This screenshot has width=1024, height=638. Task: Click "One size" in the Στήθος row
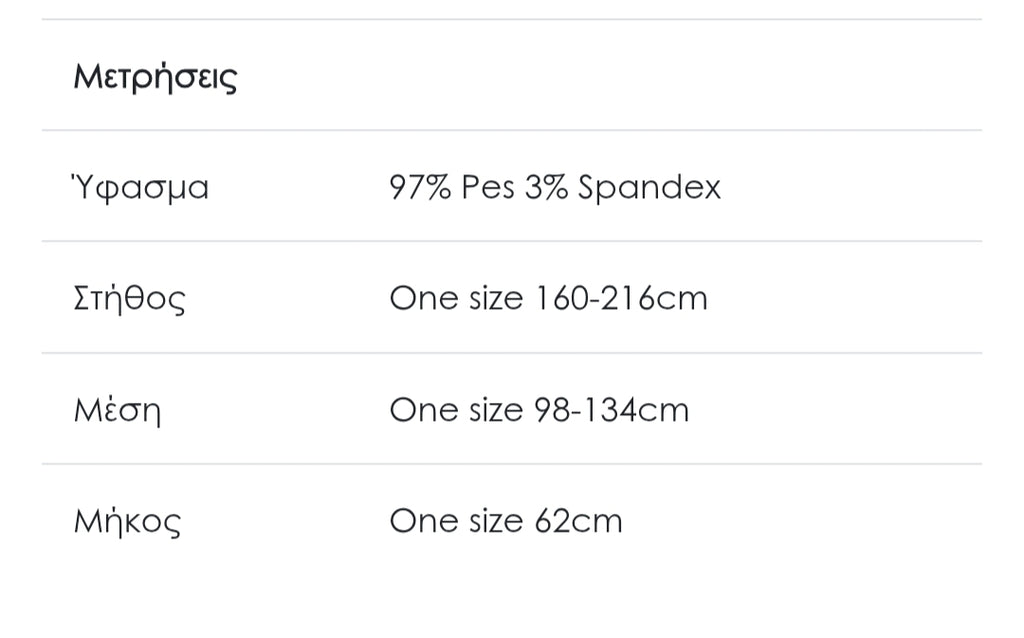click(x=456, y=299)
